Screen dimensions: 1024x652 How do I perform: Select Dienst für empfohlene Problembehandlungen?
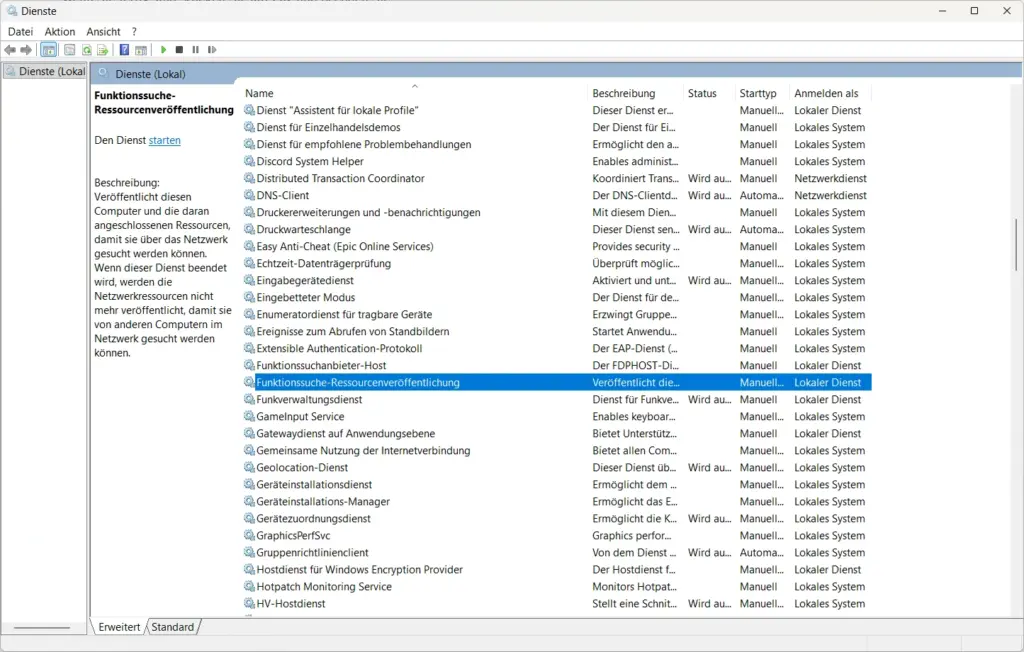[x=557, y=144]
